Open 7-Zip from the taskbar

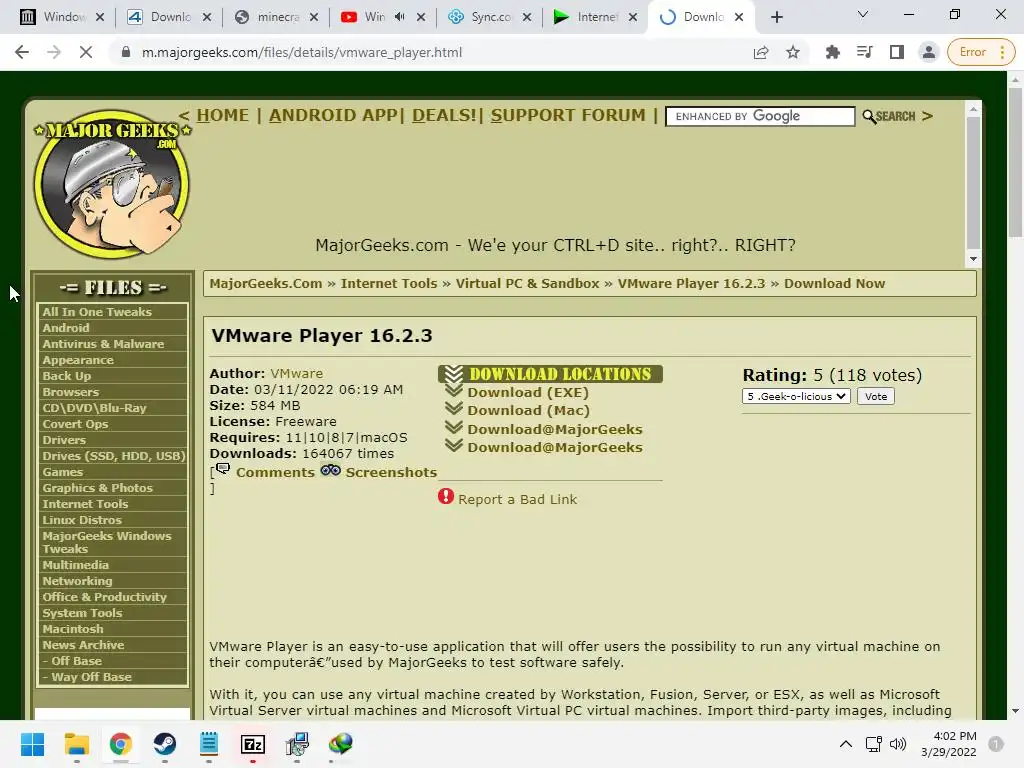[x=253, y=744]
